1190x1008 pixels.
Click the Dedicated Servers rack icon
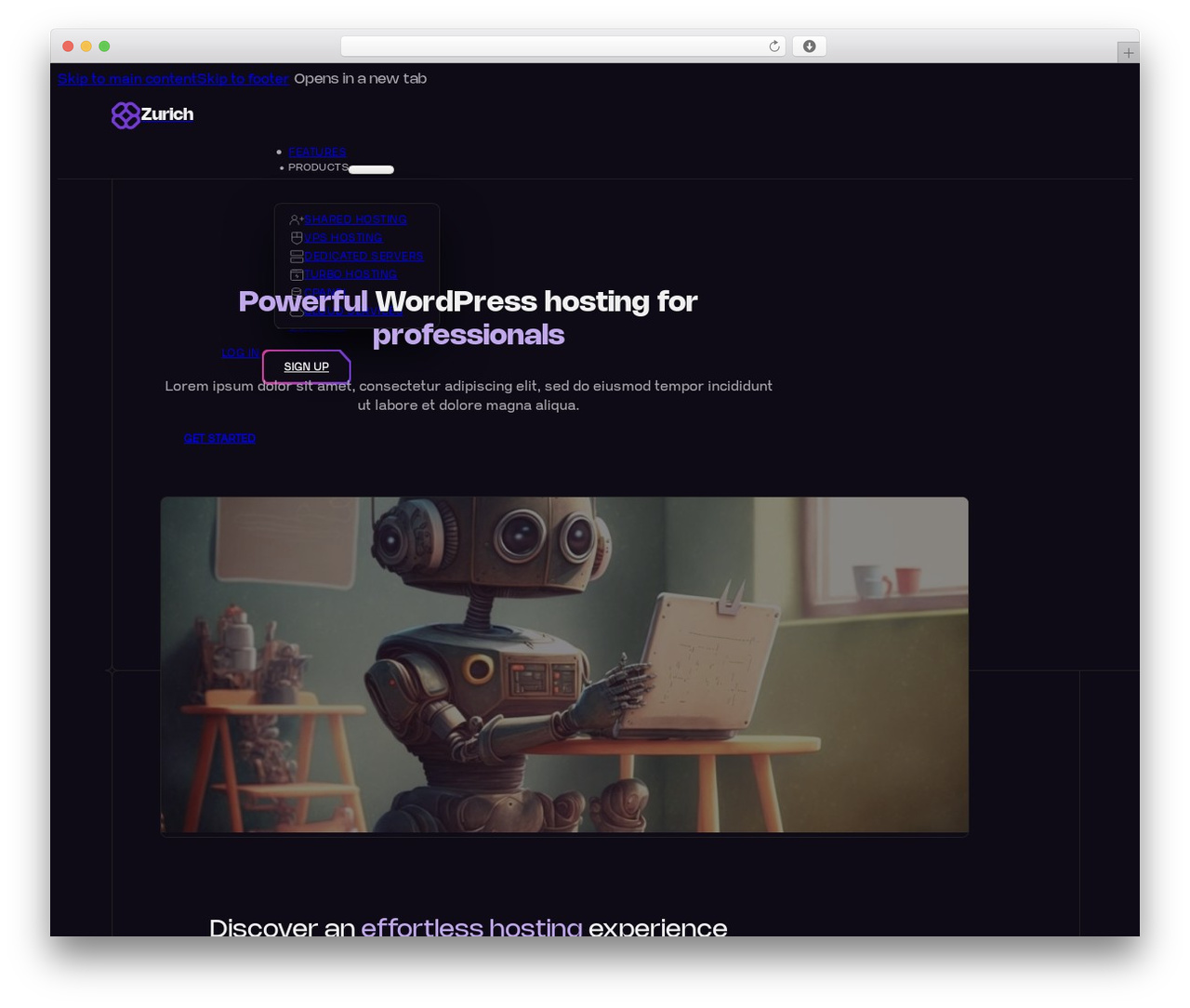pyautogui.click(x=297, y=257)
